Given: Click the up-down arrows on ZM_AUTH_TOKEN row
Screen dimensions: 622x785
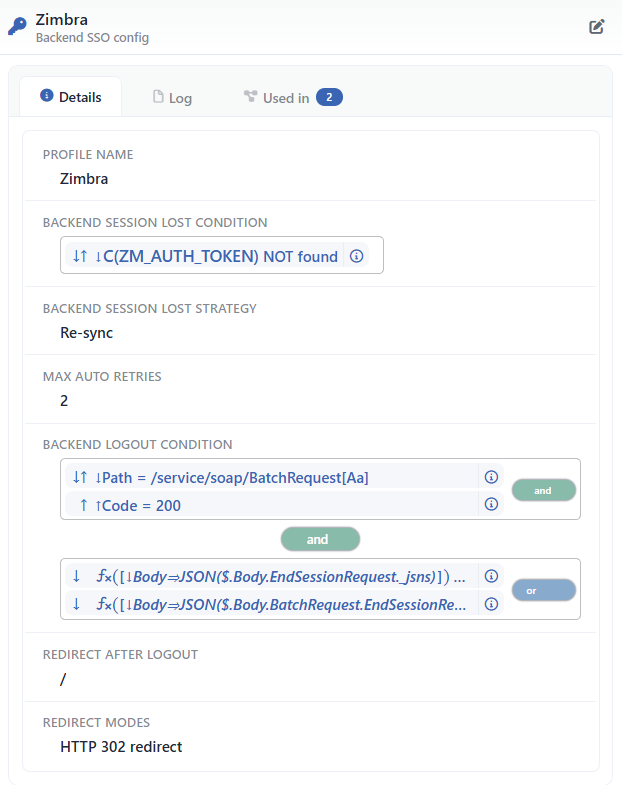Looking at the screenshot, I should pos(80,256).
